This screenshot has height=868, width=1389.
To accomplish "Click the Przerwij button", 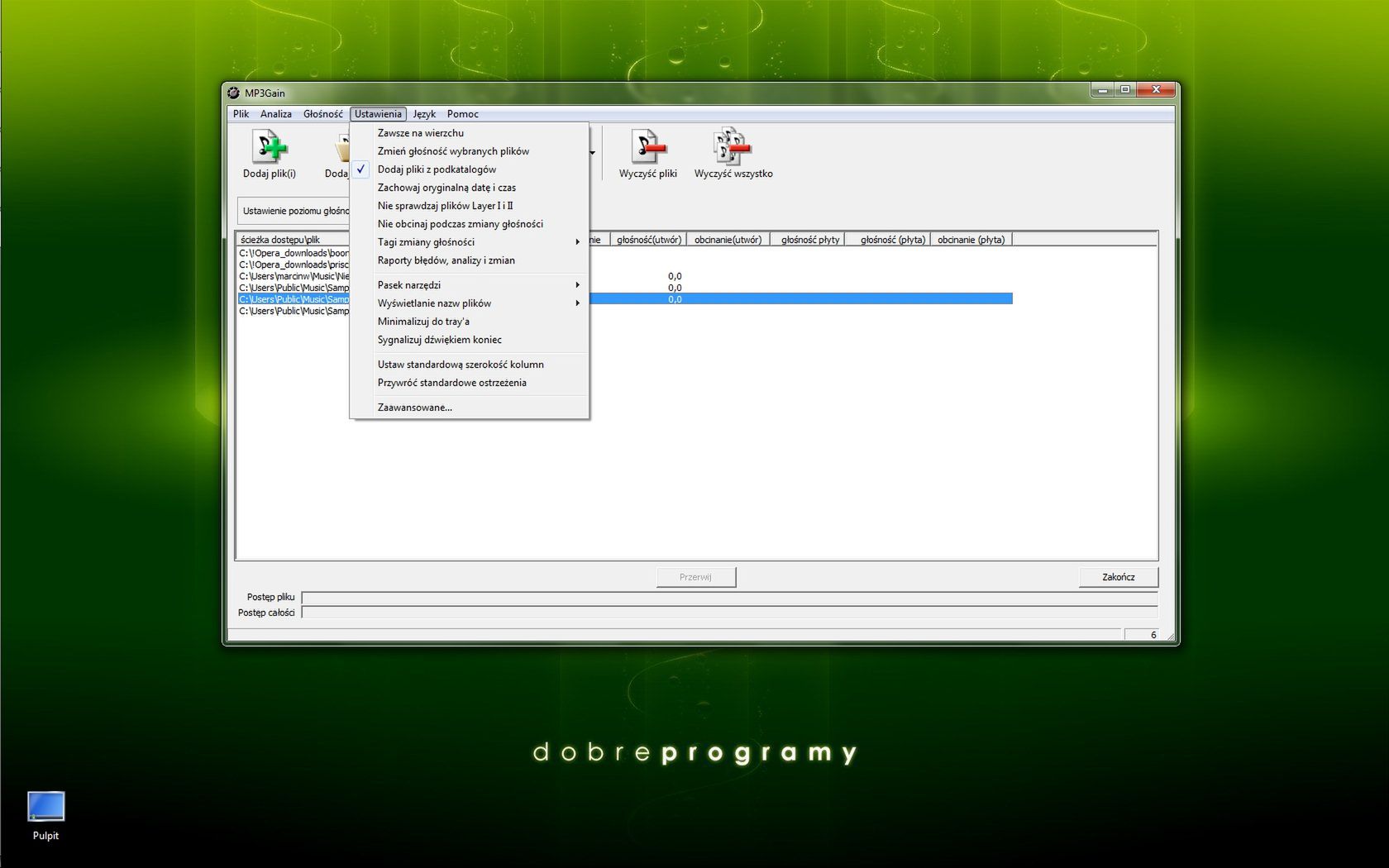I will point(696,577).
